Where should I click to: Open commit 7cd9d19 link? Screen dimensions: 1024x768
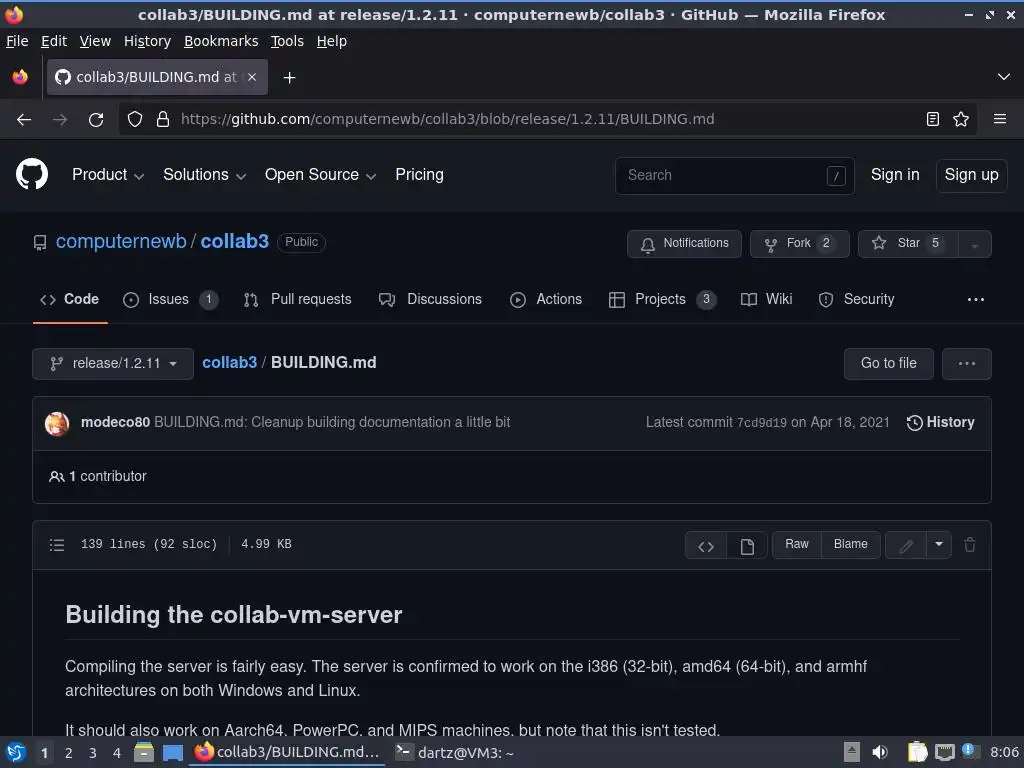(x=761, y=423)
